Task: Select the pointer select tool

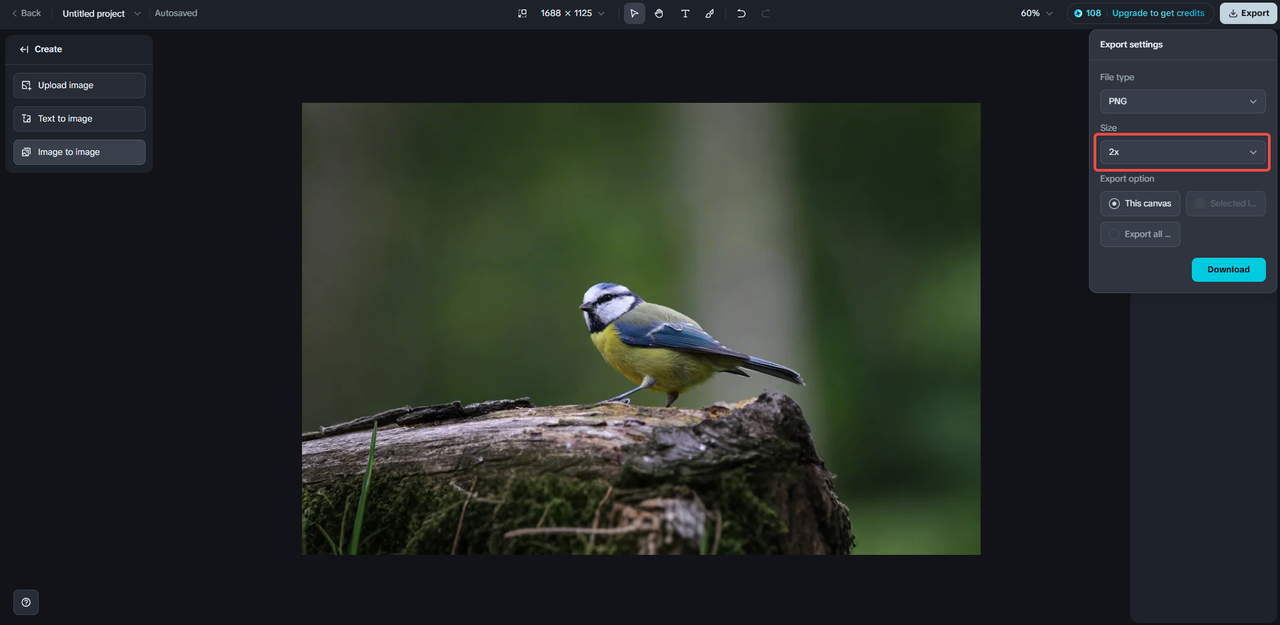Action: [x=634, y=13]
